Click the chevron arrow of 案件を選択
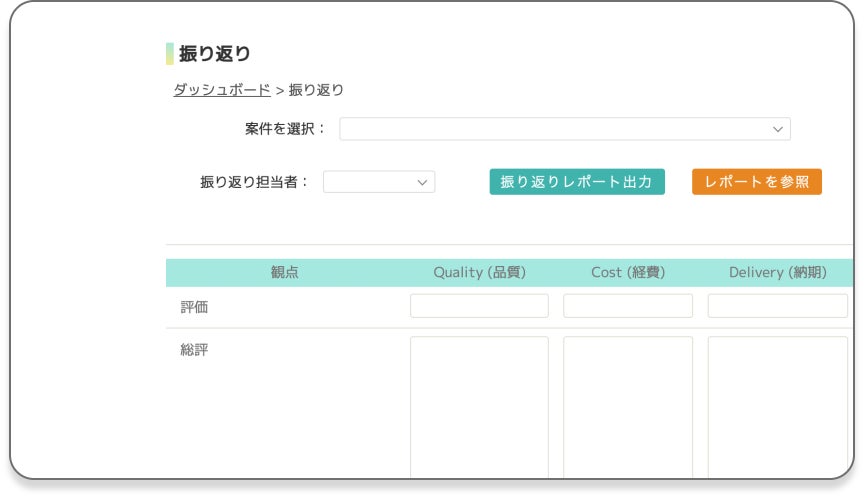The height and width of the screenshot is (498, 864). 778,129
